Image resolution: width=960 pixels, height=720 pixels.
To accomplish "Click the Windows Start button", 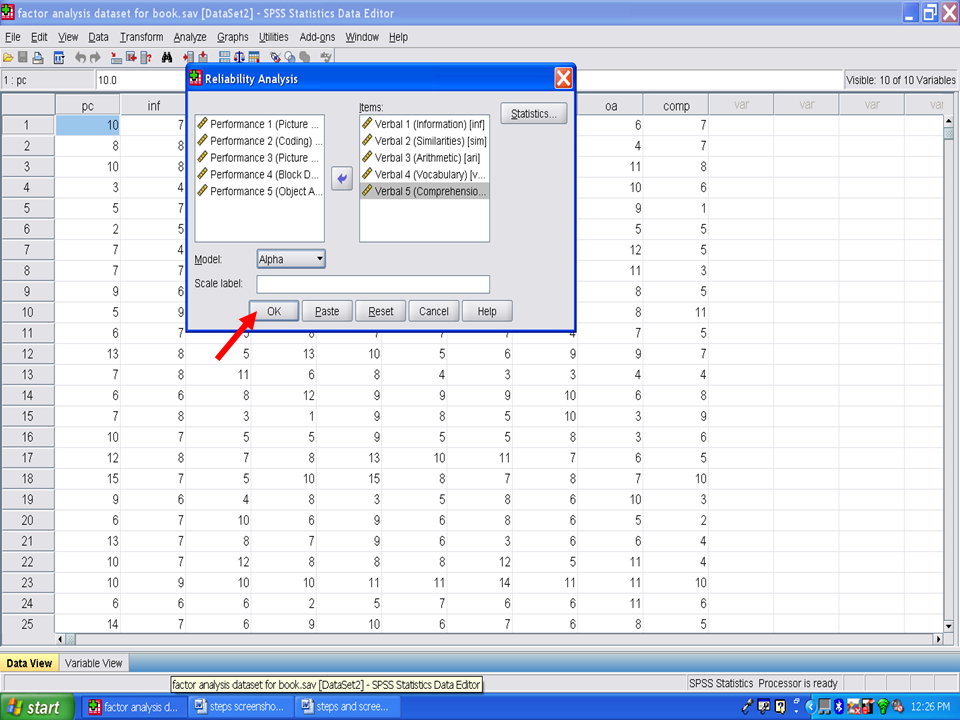I will pos(35,707).
